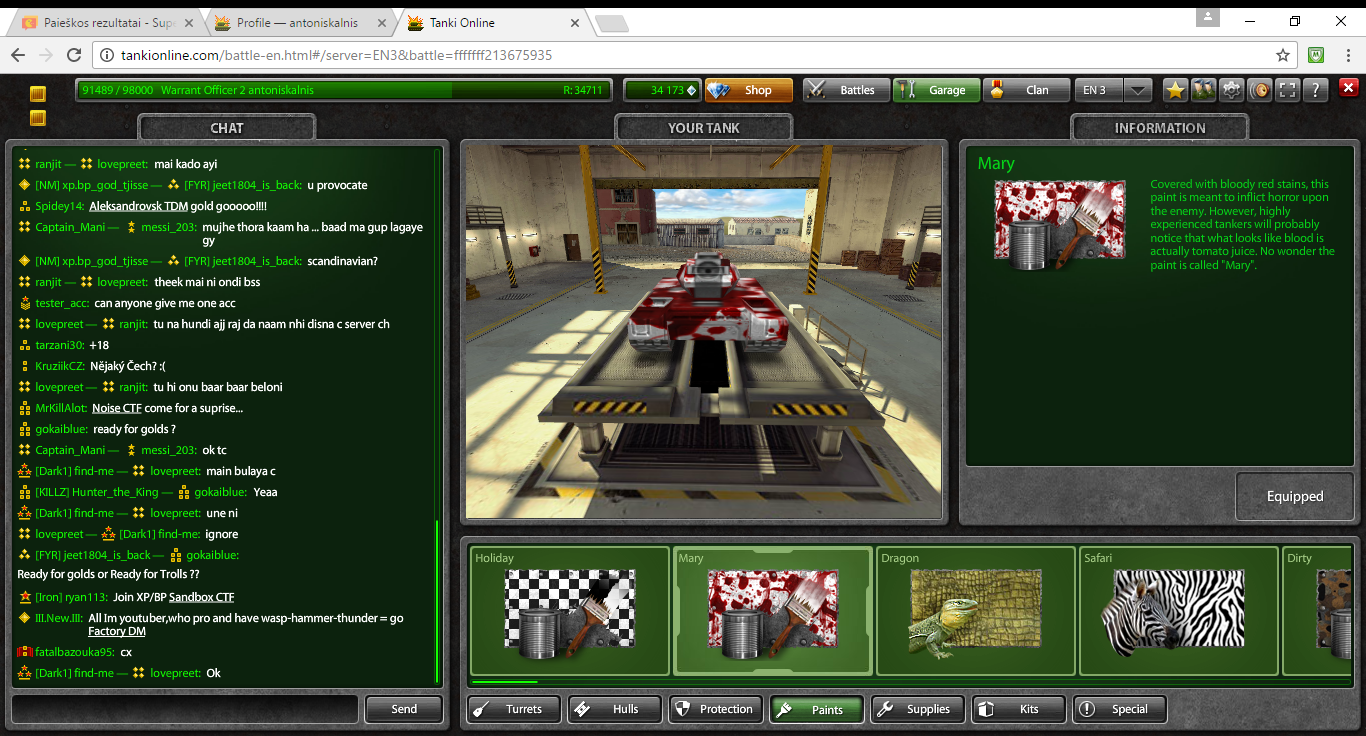1366x736 pixels.
Task: Open the Clan panel
Action: click(1026, 90)
